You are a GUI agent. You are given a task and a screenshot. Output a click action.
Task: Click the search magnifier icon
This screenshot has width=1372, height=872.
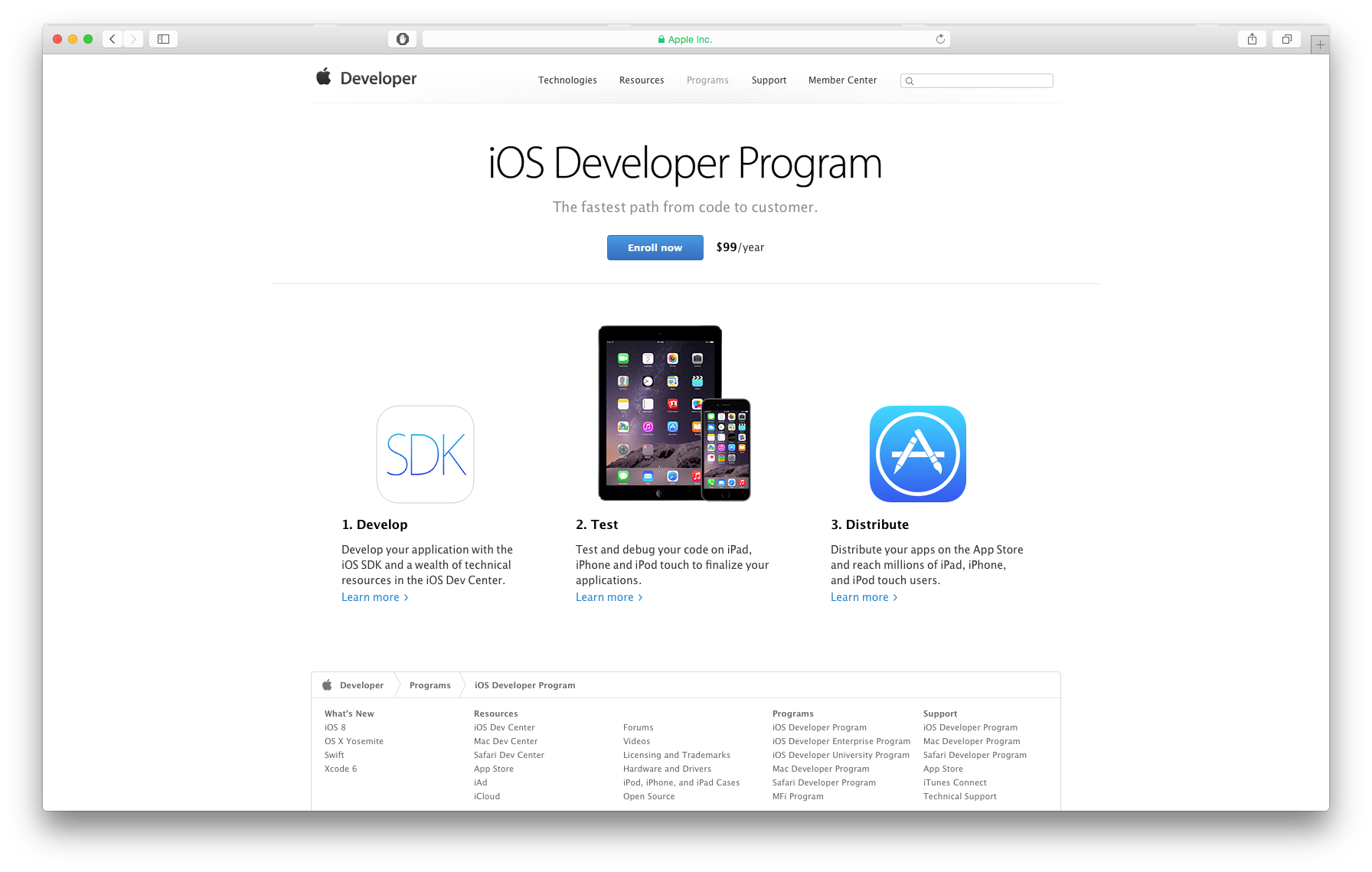tap(910, 81)
